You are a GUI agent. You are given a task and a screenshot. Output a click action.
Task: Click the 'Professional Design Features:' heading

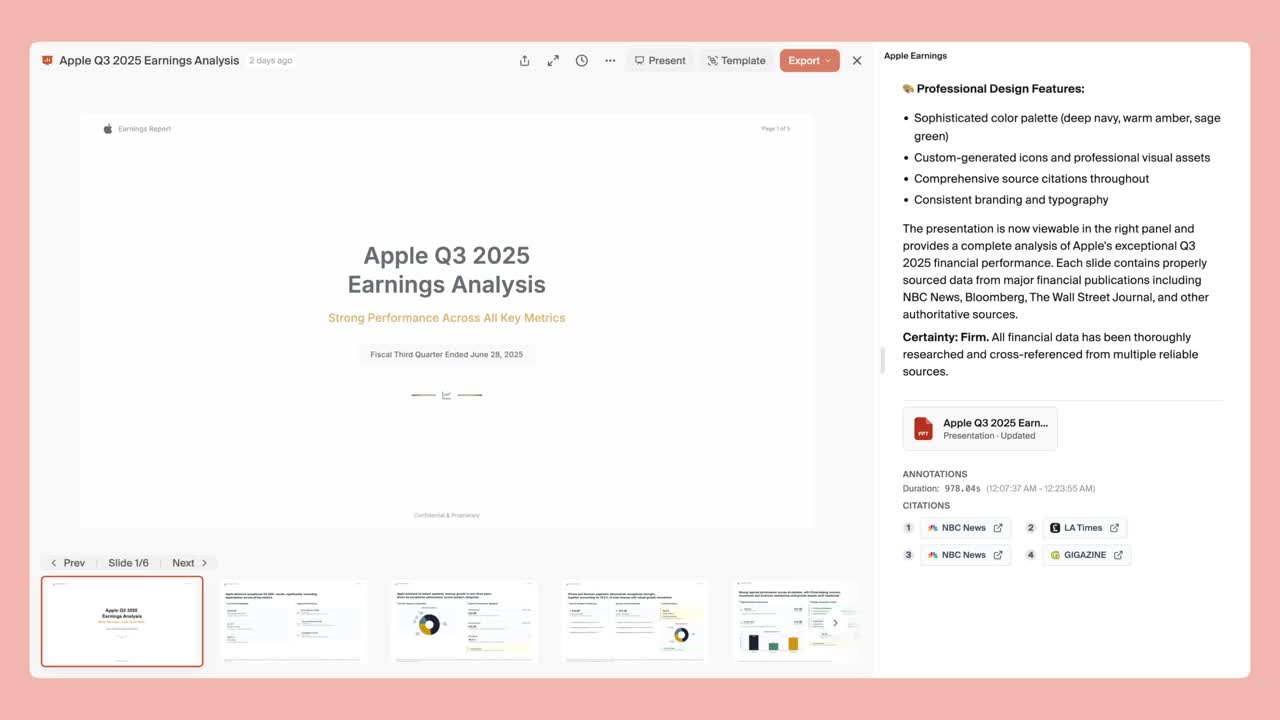[1000, 89]
